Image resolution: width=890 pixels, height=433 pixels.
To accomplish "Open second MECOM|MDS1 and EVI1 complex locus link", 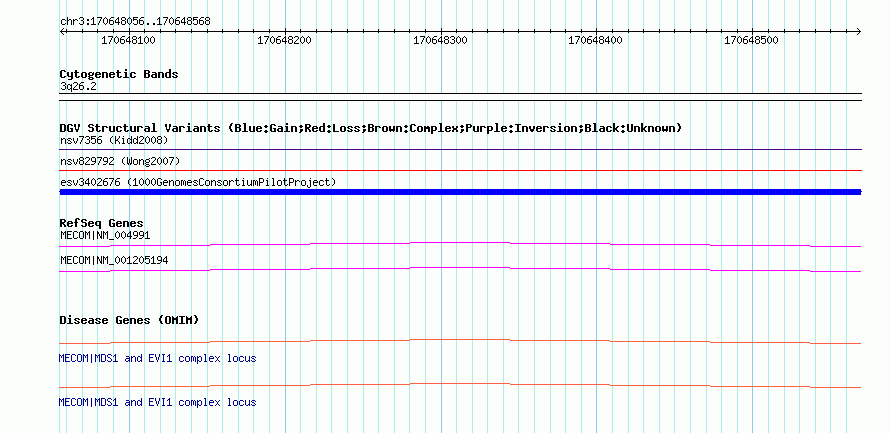I will pos(157,402).
